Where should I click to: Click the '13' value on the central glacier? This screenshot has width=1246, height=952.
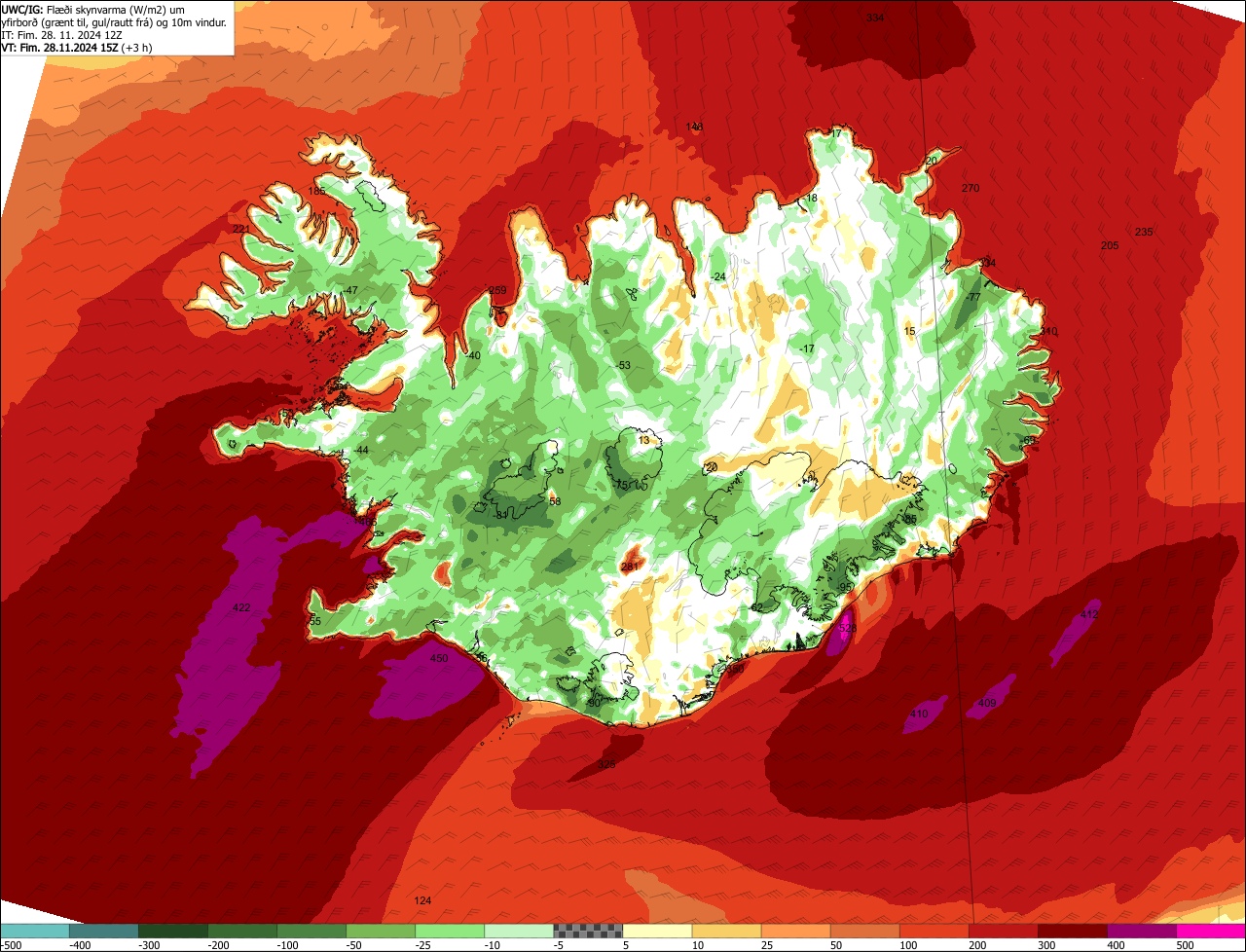pyautogui.click(x=643, y=440)
